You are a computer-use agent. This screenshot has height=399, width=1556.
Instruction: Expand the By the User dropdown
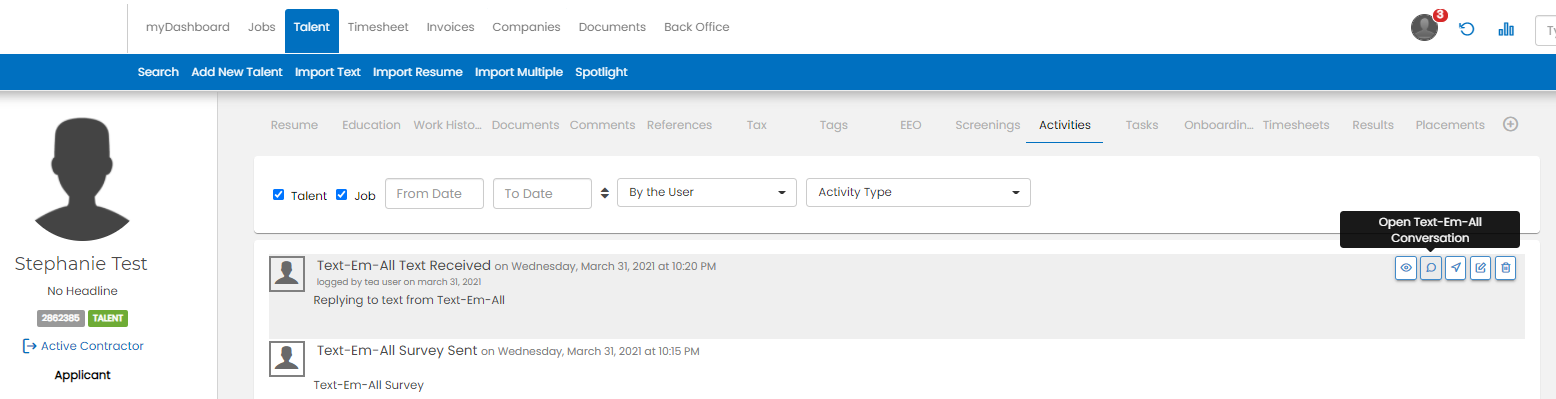[707, 192]
